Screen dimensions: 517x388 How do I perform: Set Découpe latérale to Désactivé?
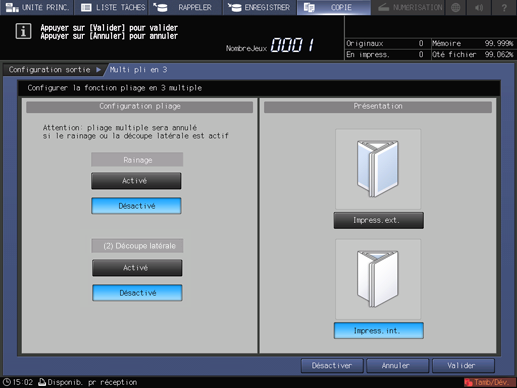point(137,293)
